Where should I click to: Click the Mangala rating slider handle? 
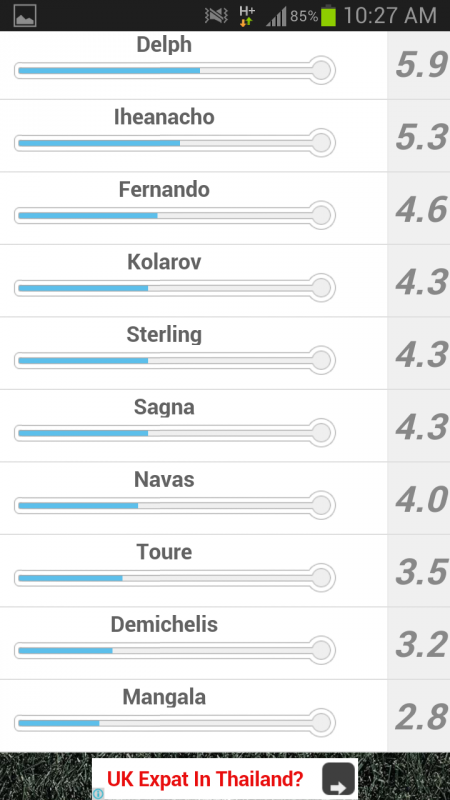pos(321,722)
